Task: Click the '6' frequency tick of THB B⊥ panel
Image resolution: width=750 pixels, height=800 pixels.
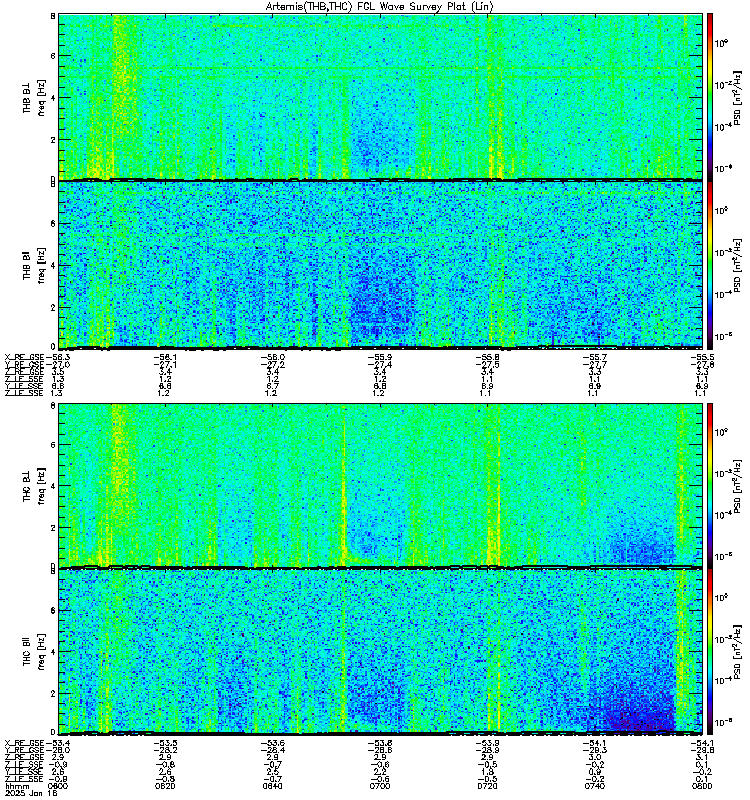Action: pyautogui.click(x=53, y=56)
